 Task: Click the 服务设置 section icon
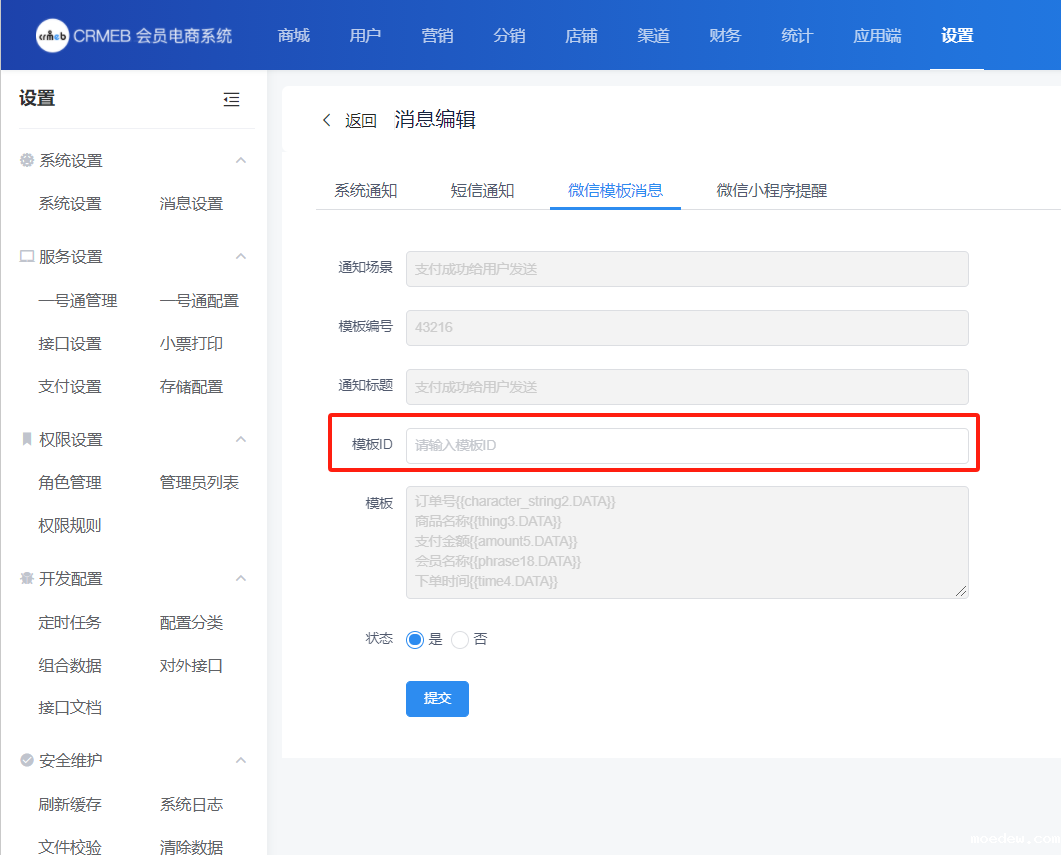click(x=27, y=257)
